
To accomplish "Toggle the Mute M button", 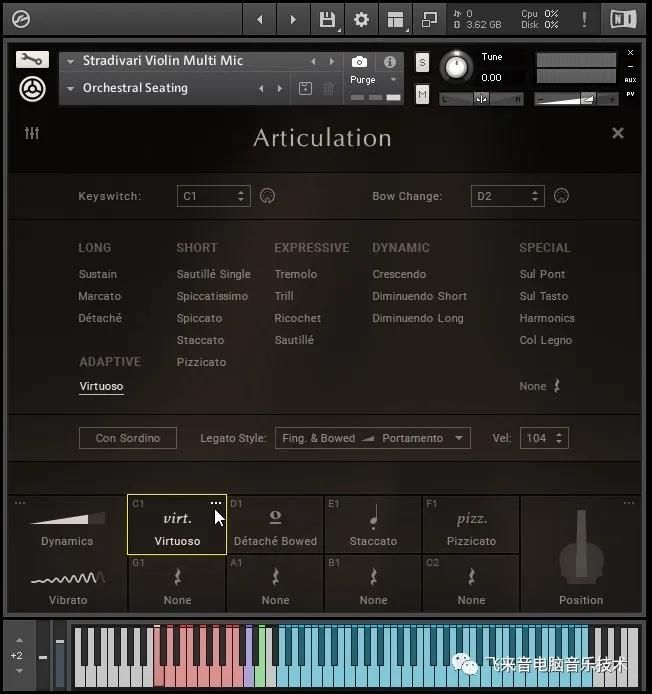I will point(422,94).
